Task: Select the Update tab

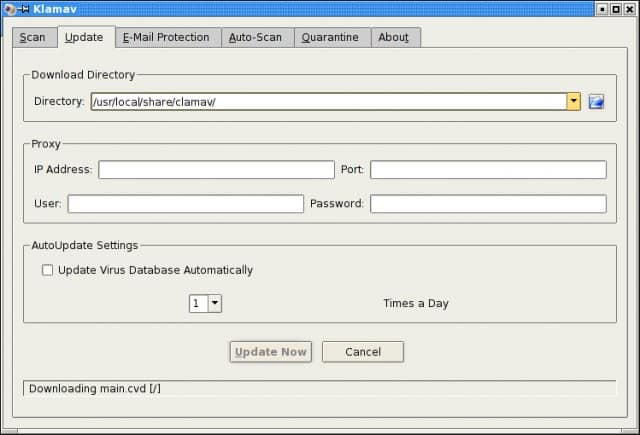Action: 84,38
